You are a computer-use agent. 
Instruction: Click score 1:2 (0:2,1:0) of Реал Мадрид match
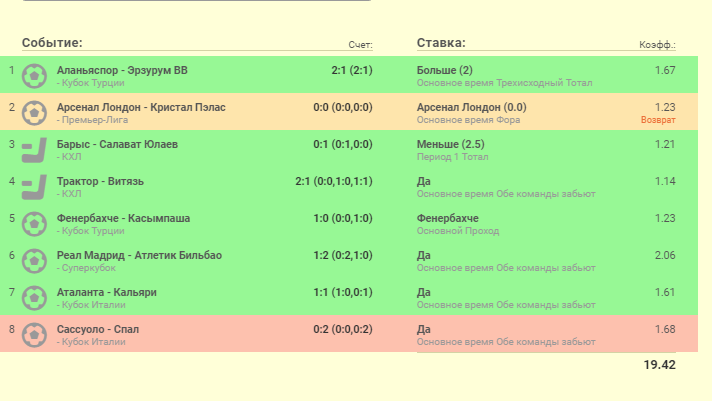343,256
